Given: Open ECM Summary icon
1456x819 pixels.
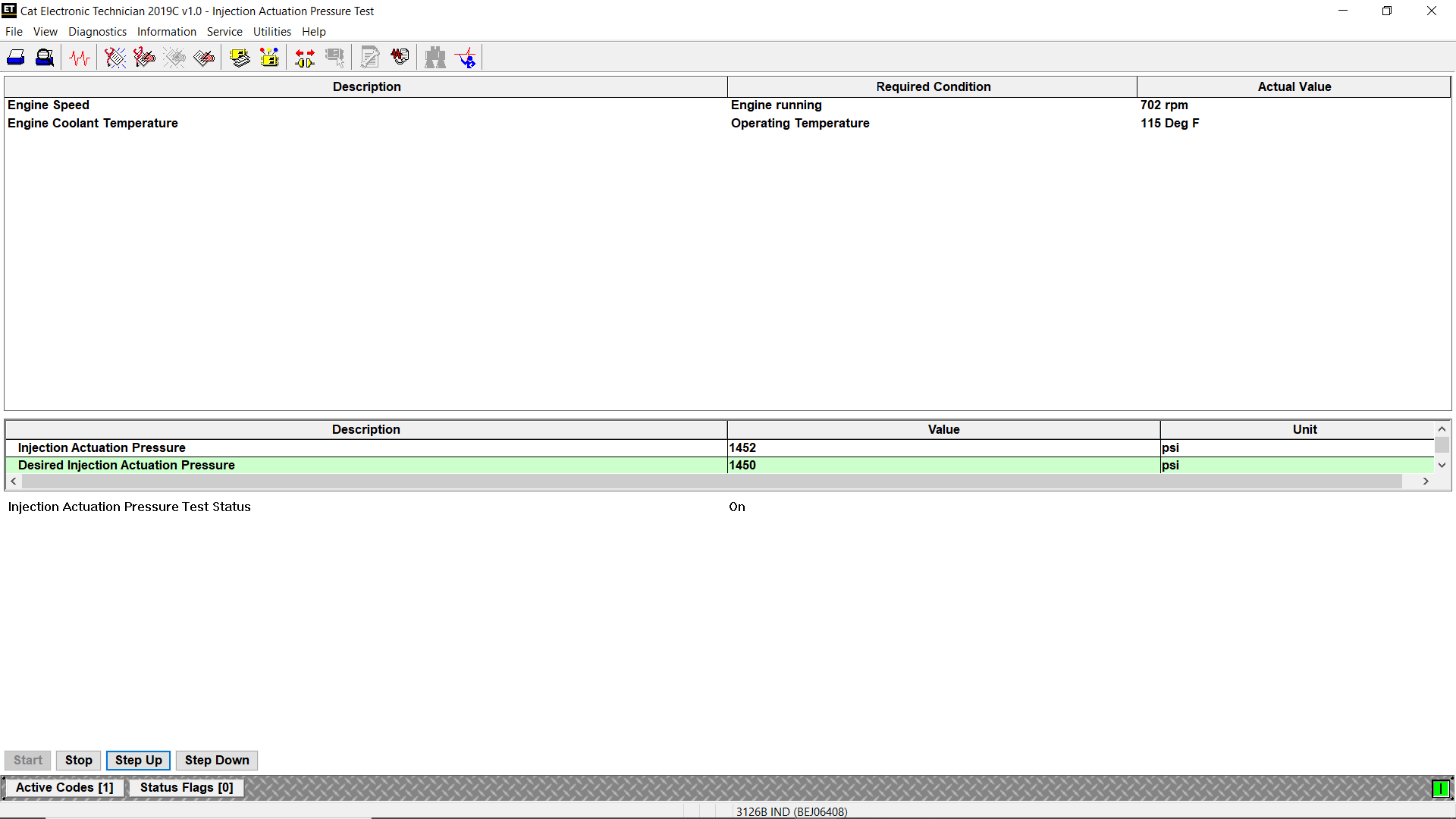Looking at the screenshot, I should coord(240,58).
